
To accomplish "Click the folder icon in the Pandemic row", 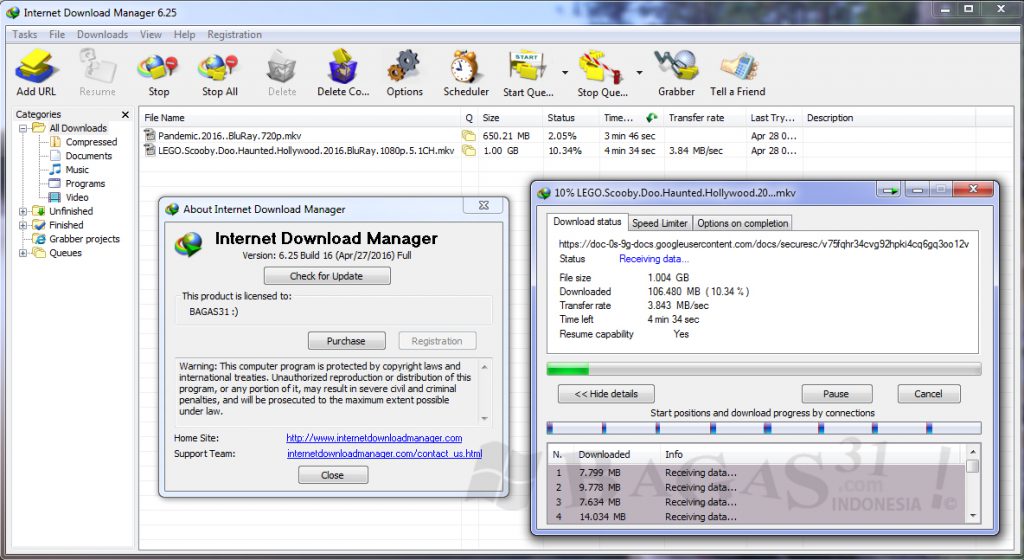I will pos(468,136).
